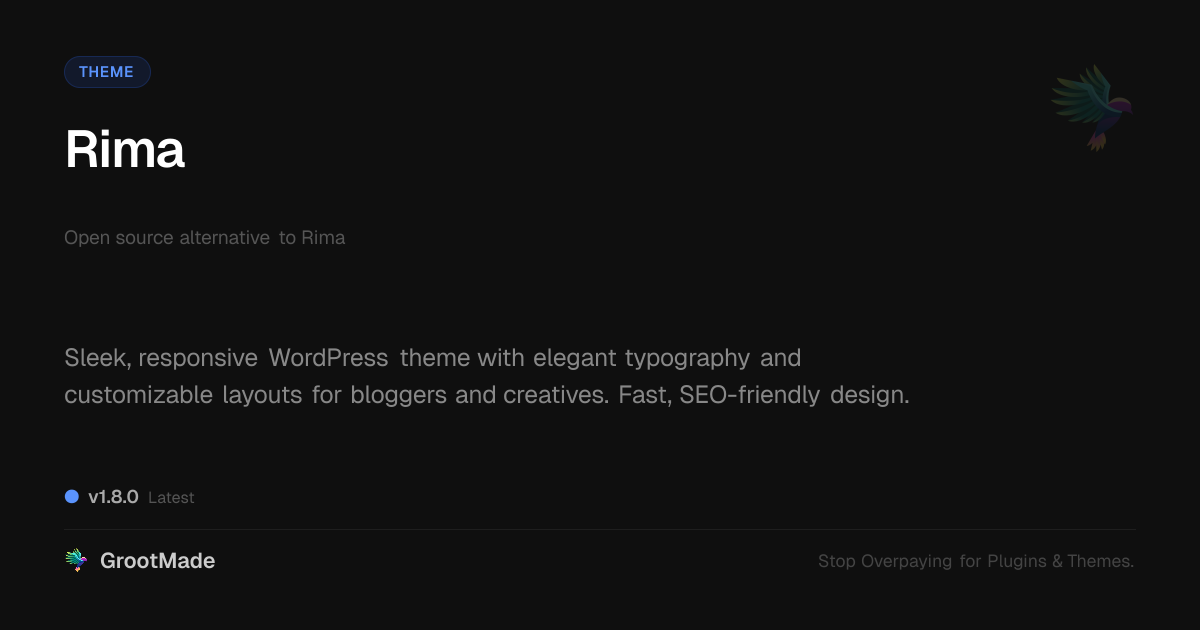
Task: Click the faded bird logo at top right
Action: [x=1092, y=108]
